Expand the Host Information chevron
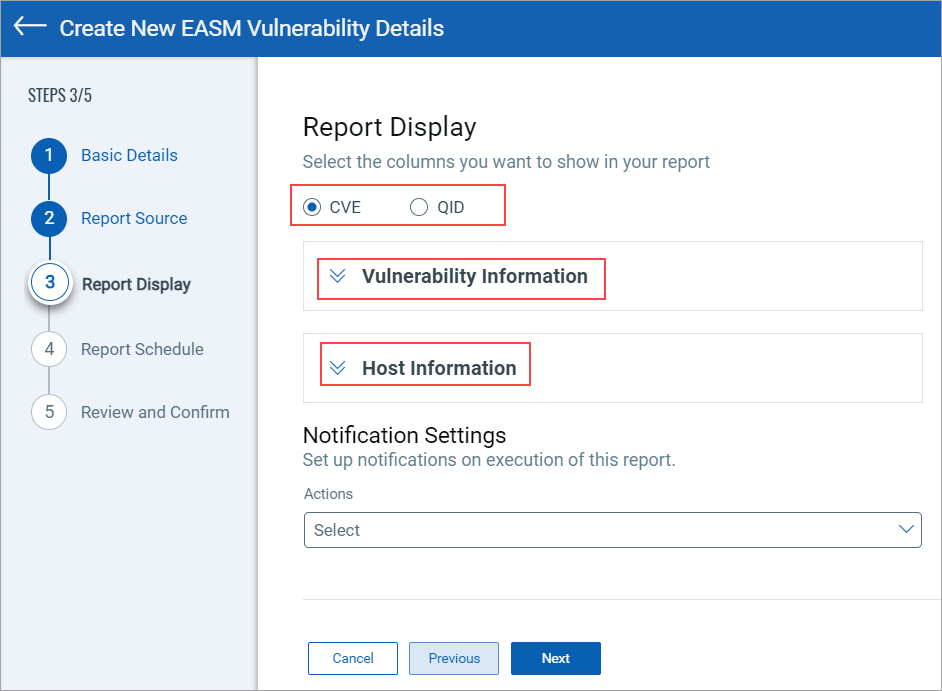Screen dimensions: 942x691 [x=338, y=368]
